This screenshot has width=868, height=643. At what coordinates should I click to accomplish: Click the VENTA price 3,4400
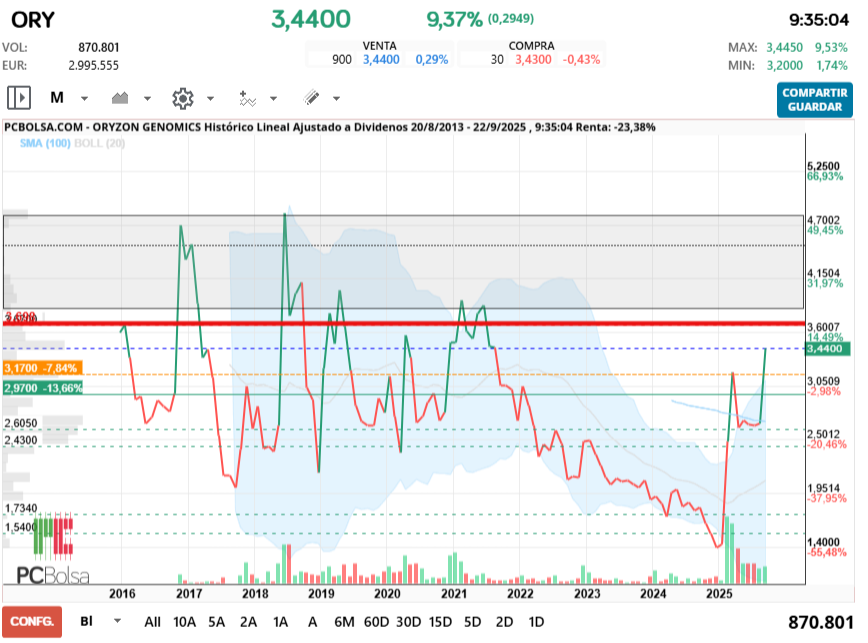pyautogui.click(x=380, y=60)
